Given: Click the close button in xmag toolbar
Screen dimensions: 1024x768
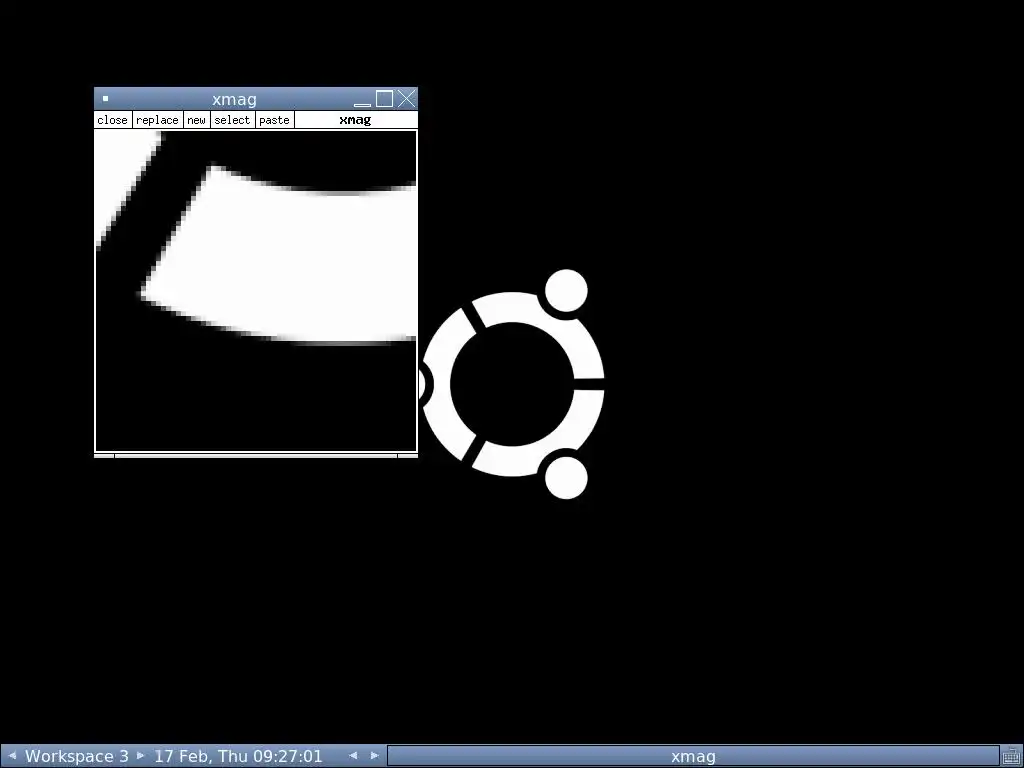Looking at the screenshot, I should (112, 120).
